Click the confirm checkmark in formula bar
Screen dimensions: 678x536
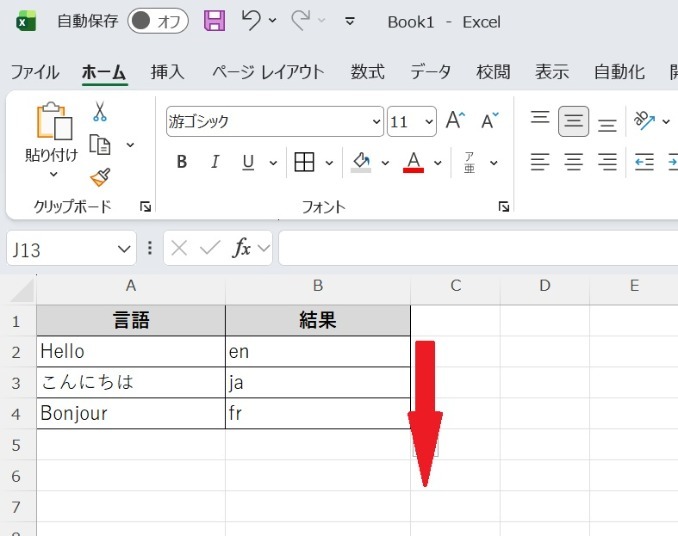pos(210,248)
